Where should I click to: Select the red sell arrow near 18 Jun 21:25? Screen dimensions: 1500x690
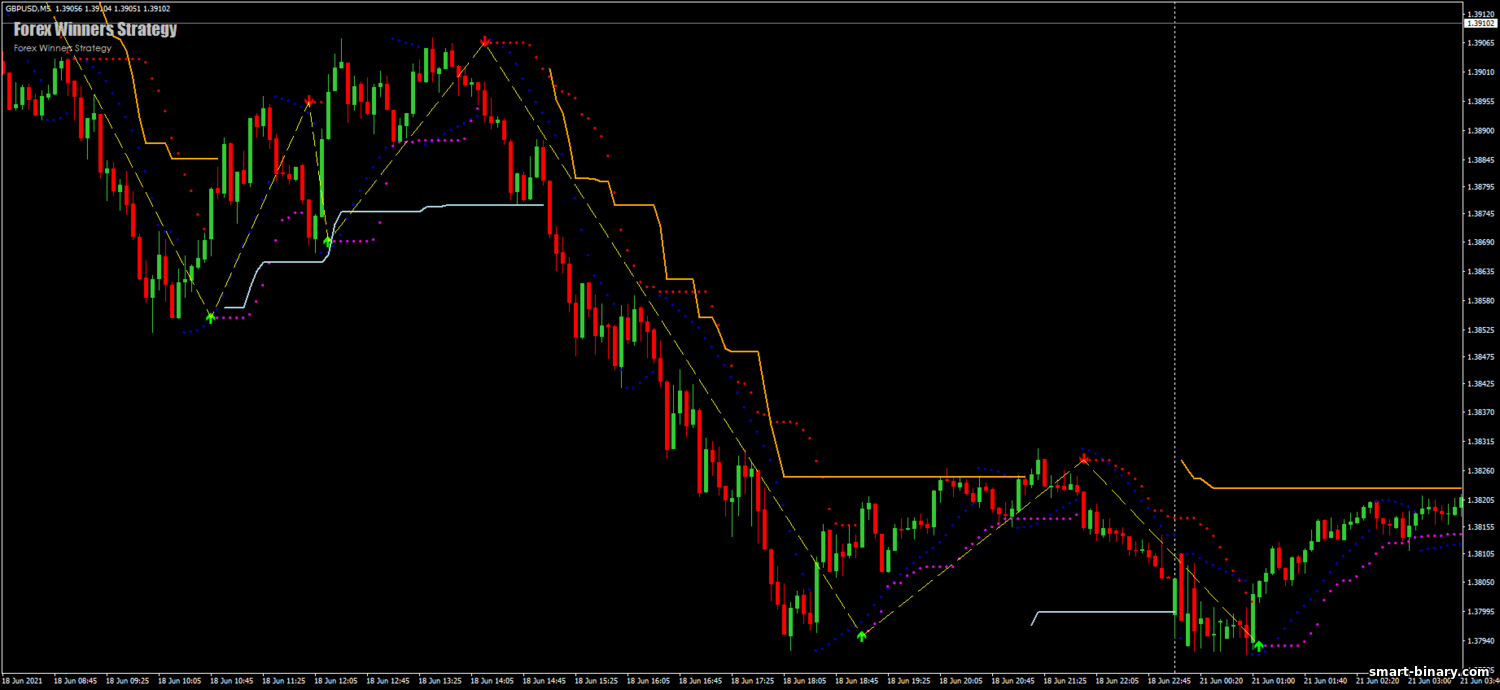coord(1084,460)
